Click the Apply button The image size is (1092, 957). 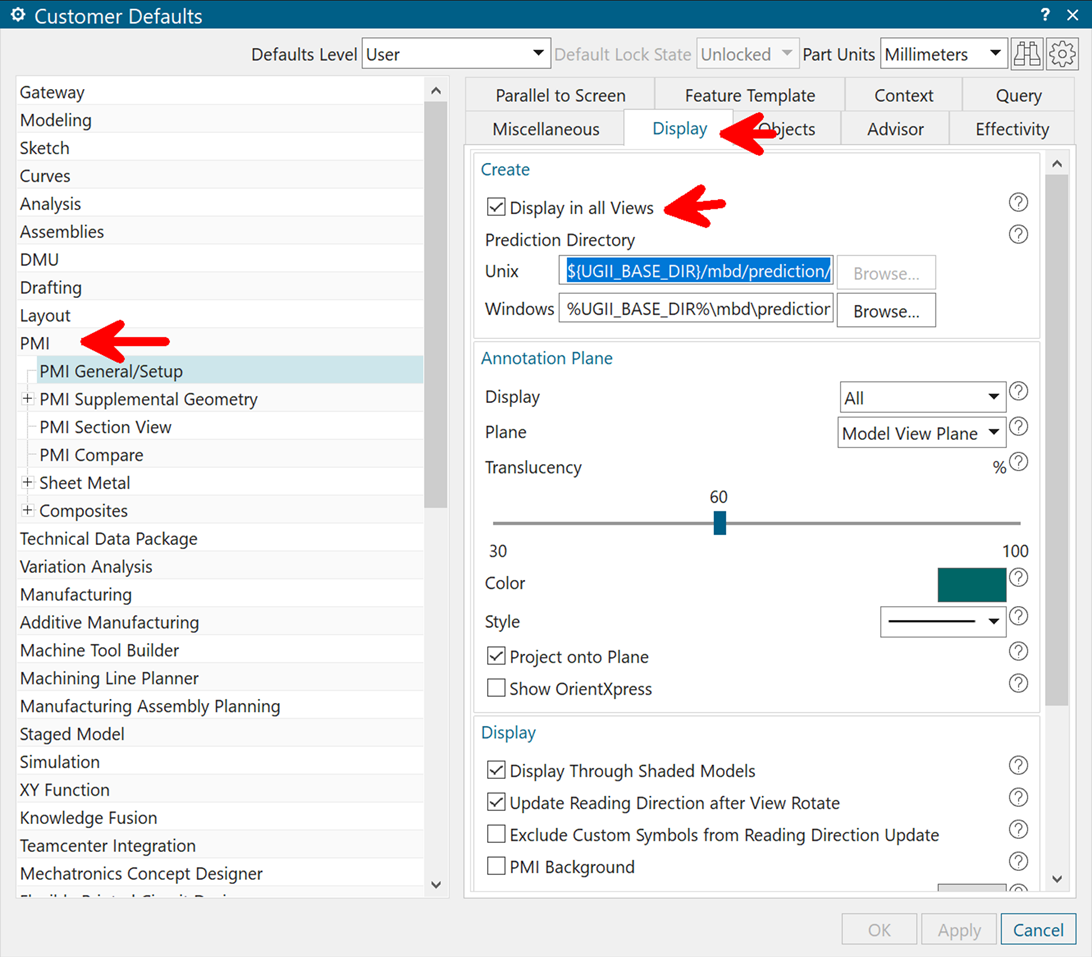pyautogui.click(x=958, y=929)
